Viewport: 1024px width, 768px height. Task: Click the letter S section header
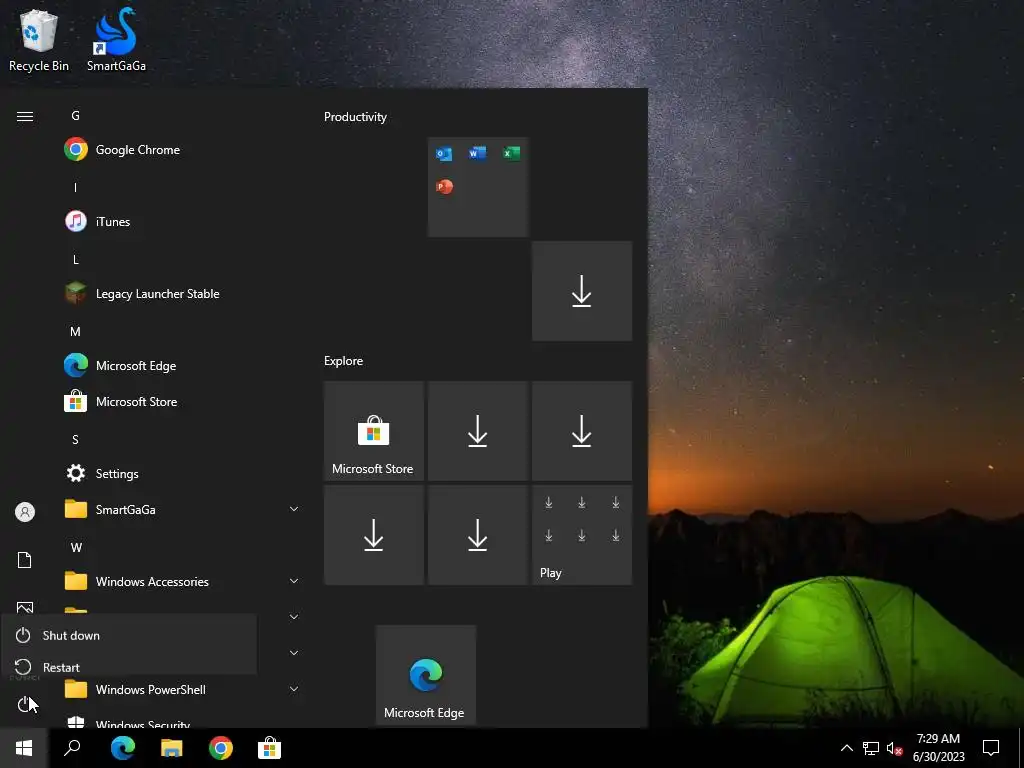click(75, 440)
